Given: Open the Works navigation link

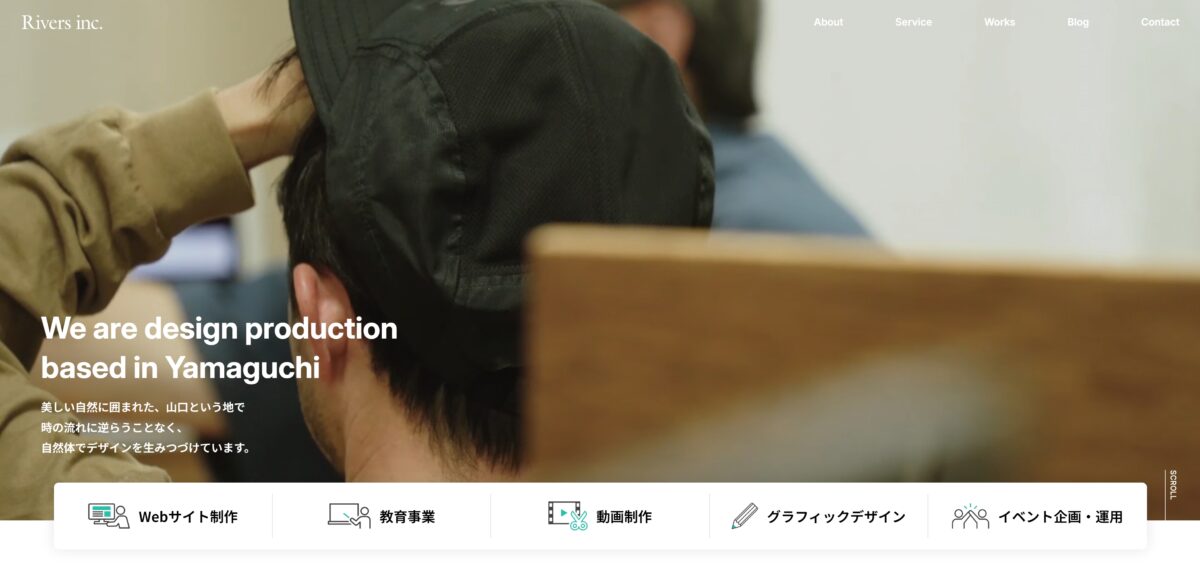Looking at the screenshot, I should (999, 22).
